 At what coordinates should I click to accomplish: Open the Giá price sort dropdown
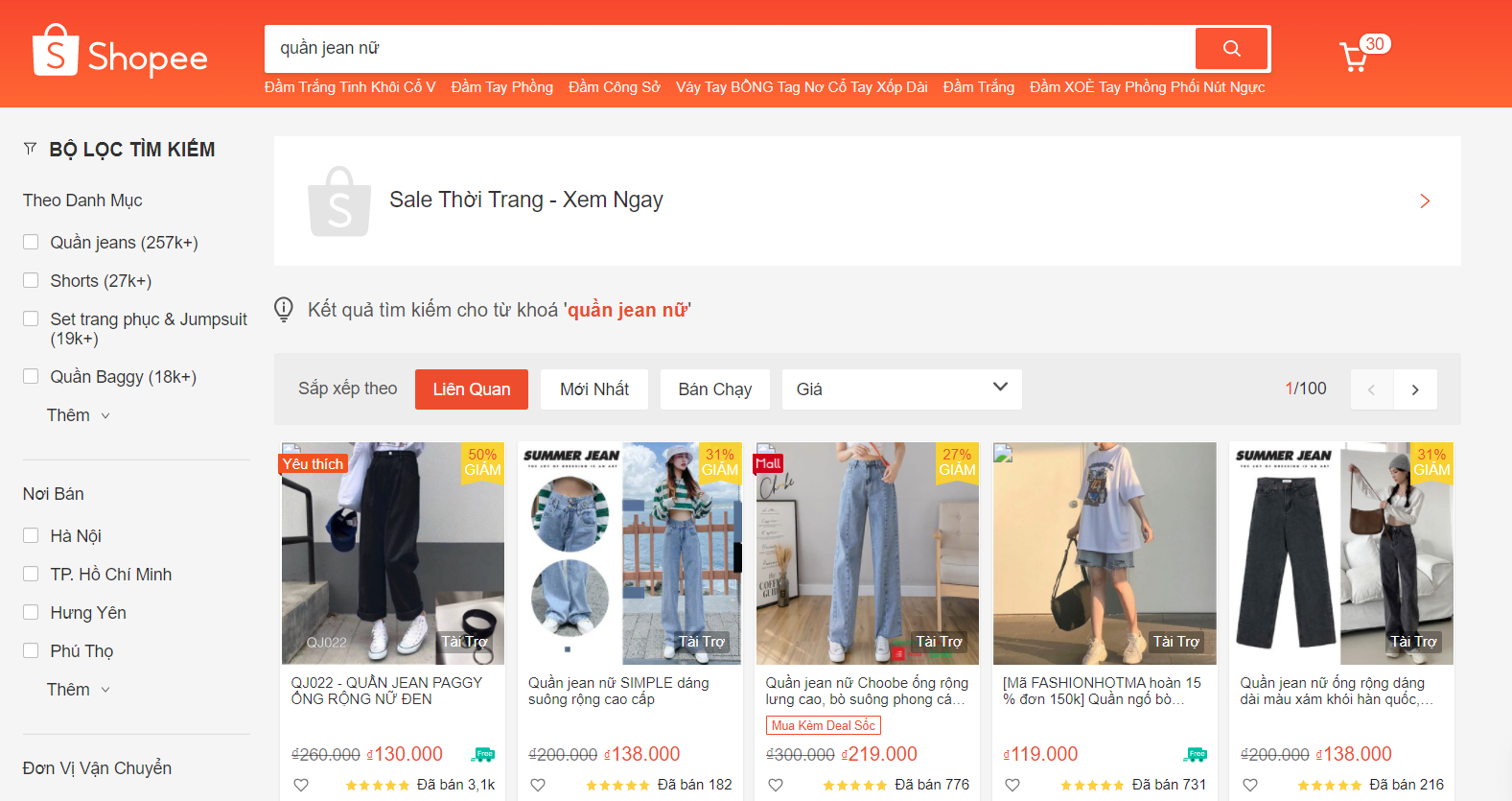(901, 389)
